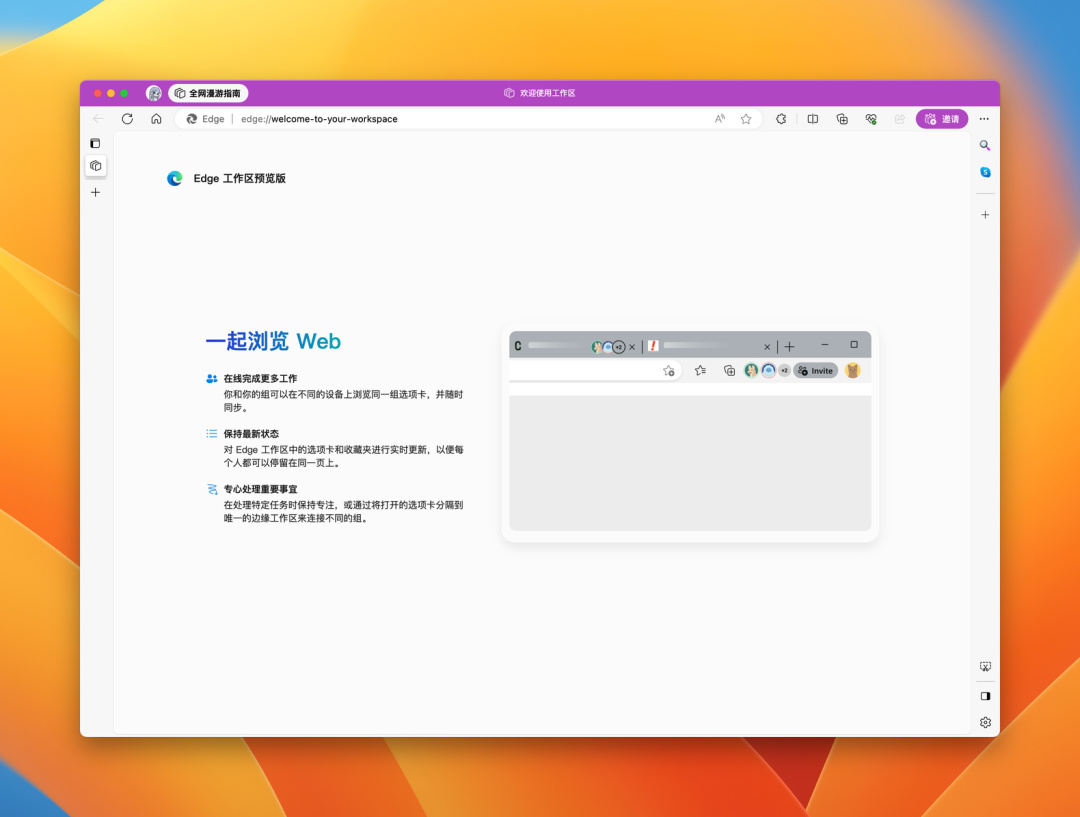Open the Extensions puzzle icon
The image size is (1080, 817).
tap(781, 118)
